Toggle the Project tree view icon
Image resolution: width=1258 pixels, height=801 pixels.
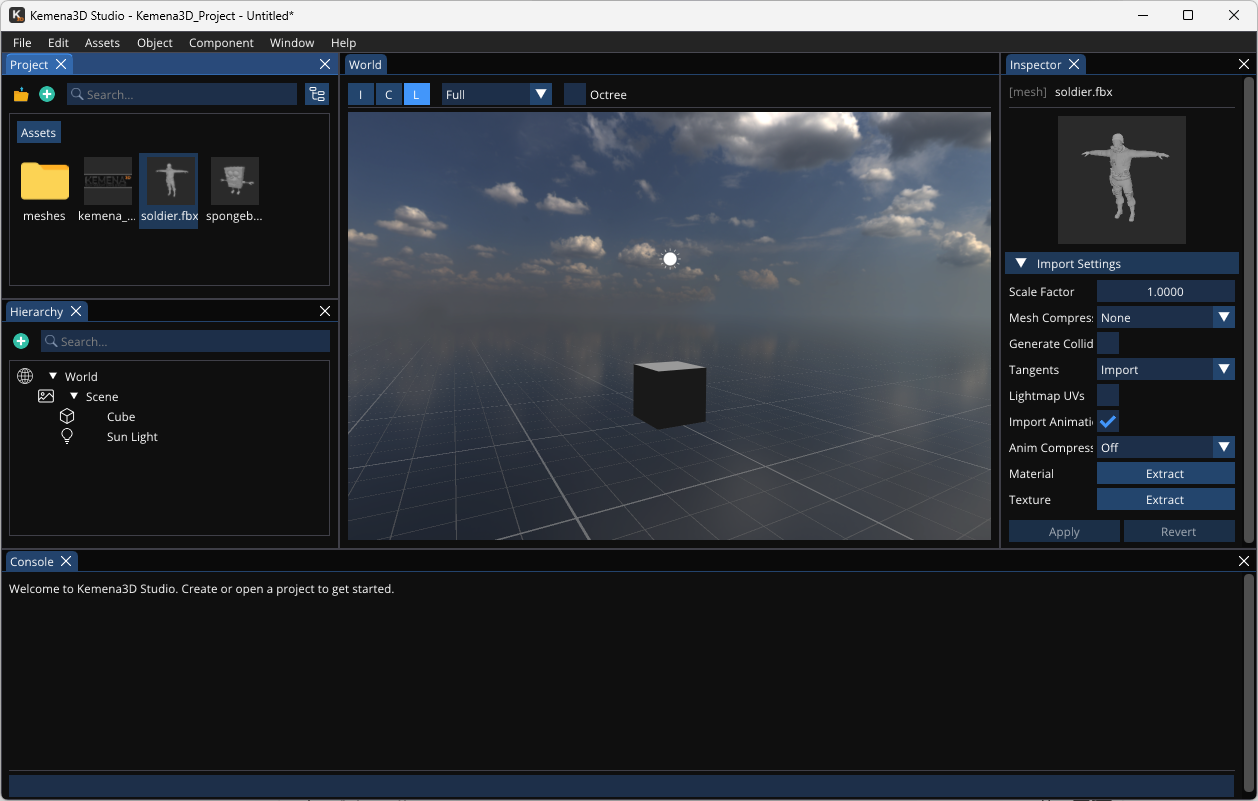317,94
